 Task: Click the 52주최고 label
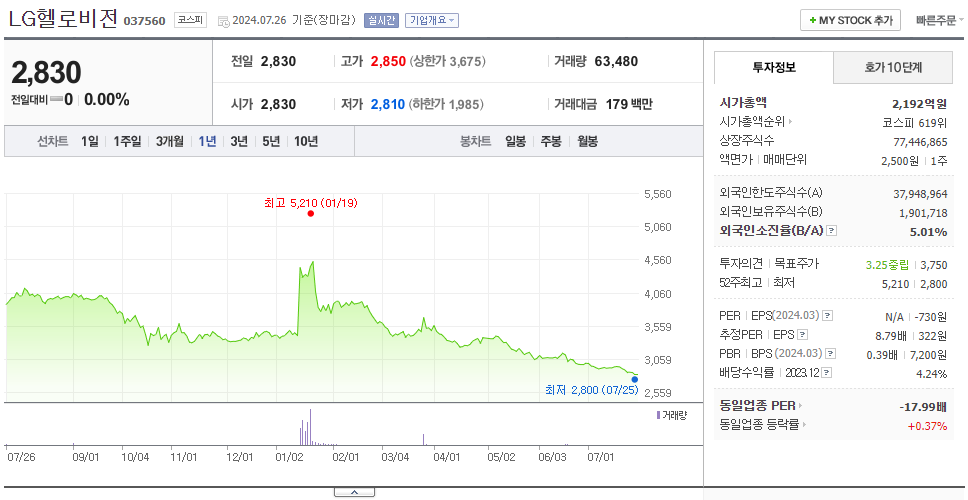point(741,283)
